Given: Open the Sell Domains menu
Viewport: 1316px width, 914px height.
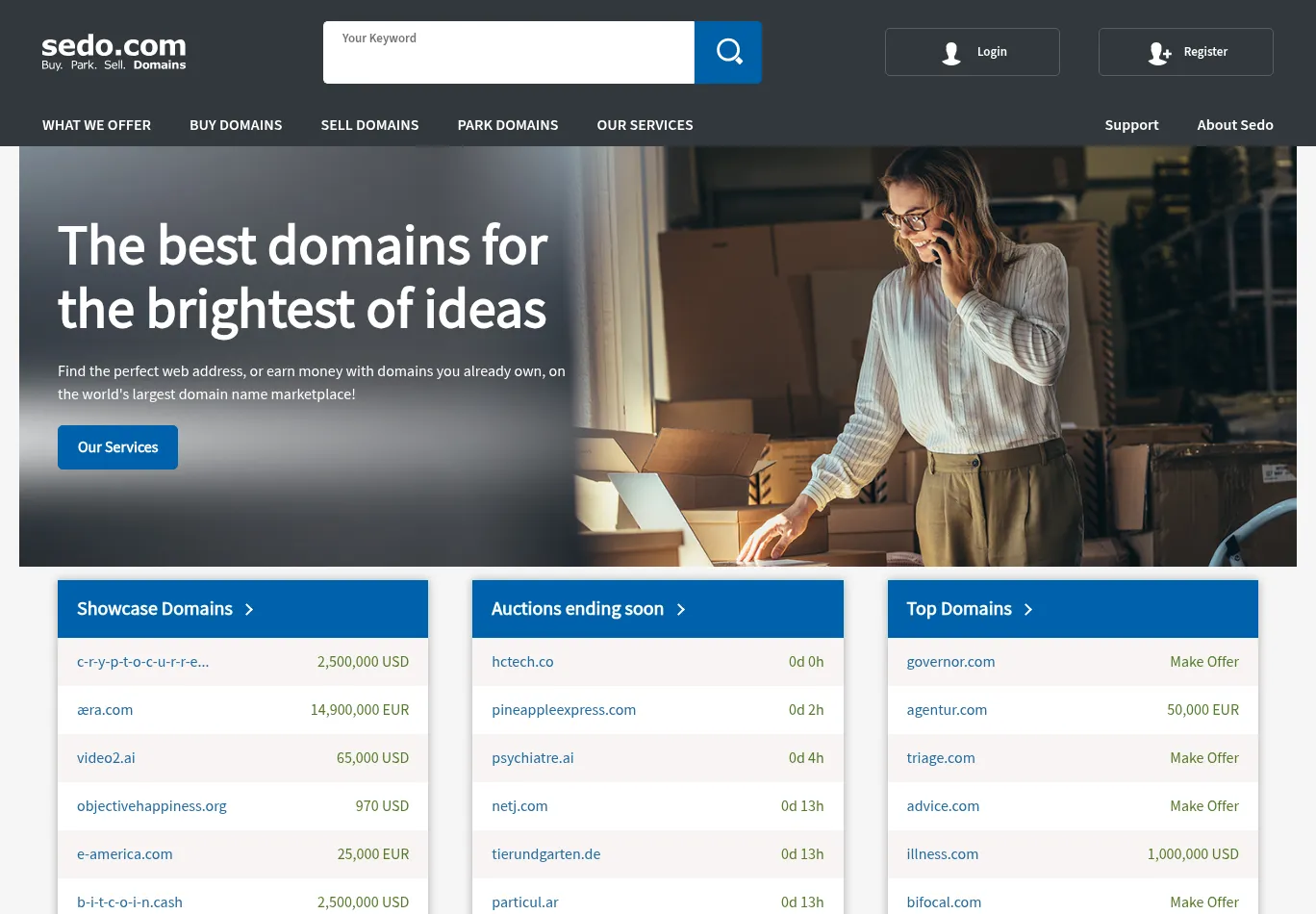Looking at the screenshot, I should (369, 125).
